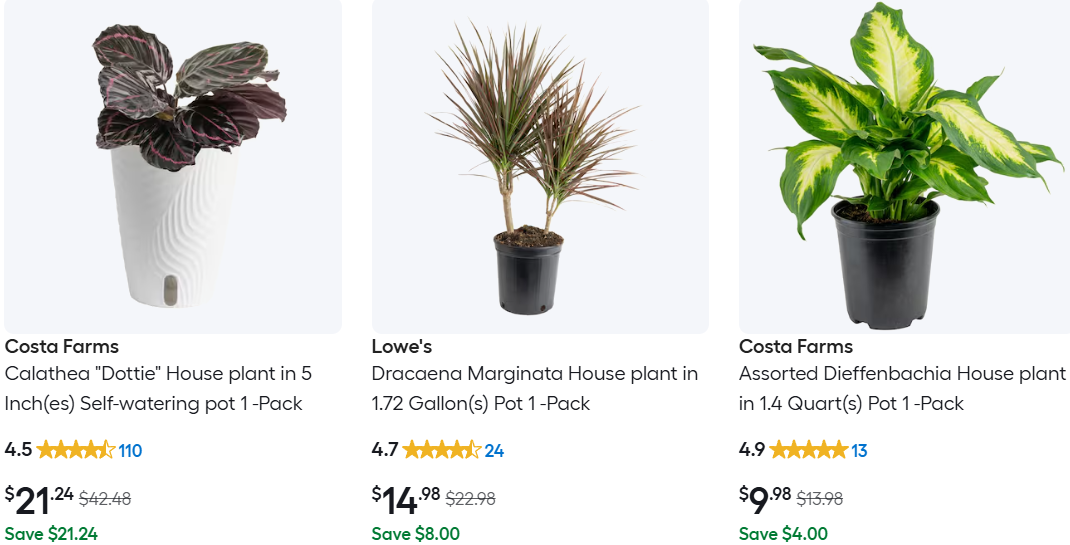The width and height of the screenshot is (1070, 545).
Task: Click the $14.98 Dracaena price
Action: tap(405, 497)
